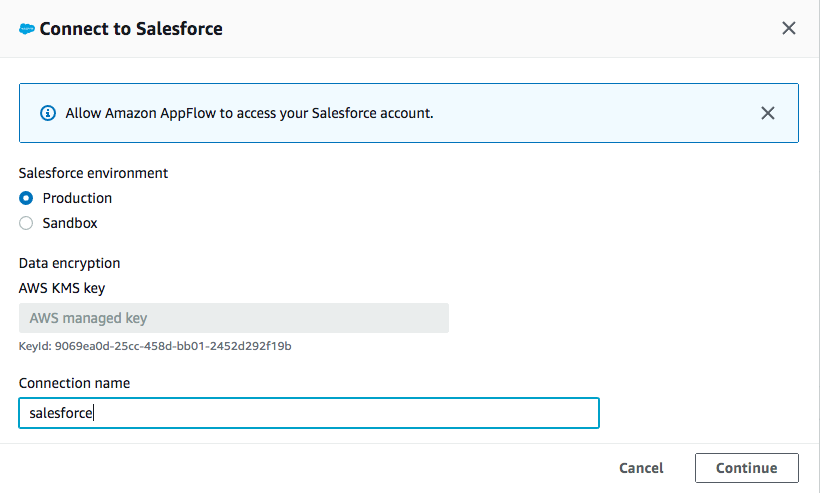Viewport: 820px width, 493px height.
Task: Click the banner message about Amazon AppFlow
Action: tap(249, 113)
